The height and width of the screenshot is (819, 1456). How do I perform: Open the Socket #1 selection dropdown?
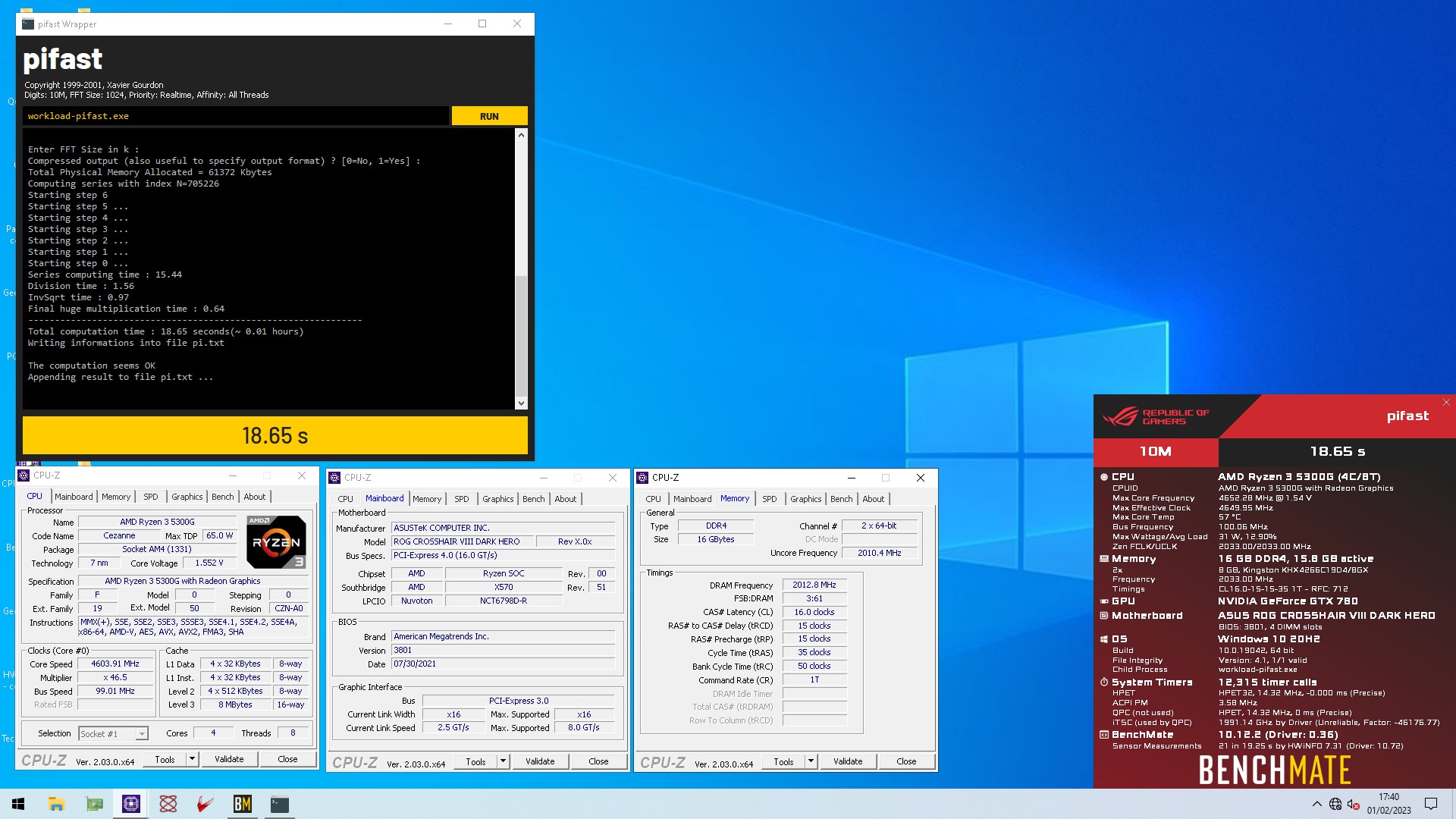click(114, 734)
